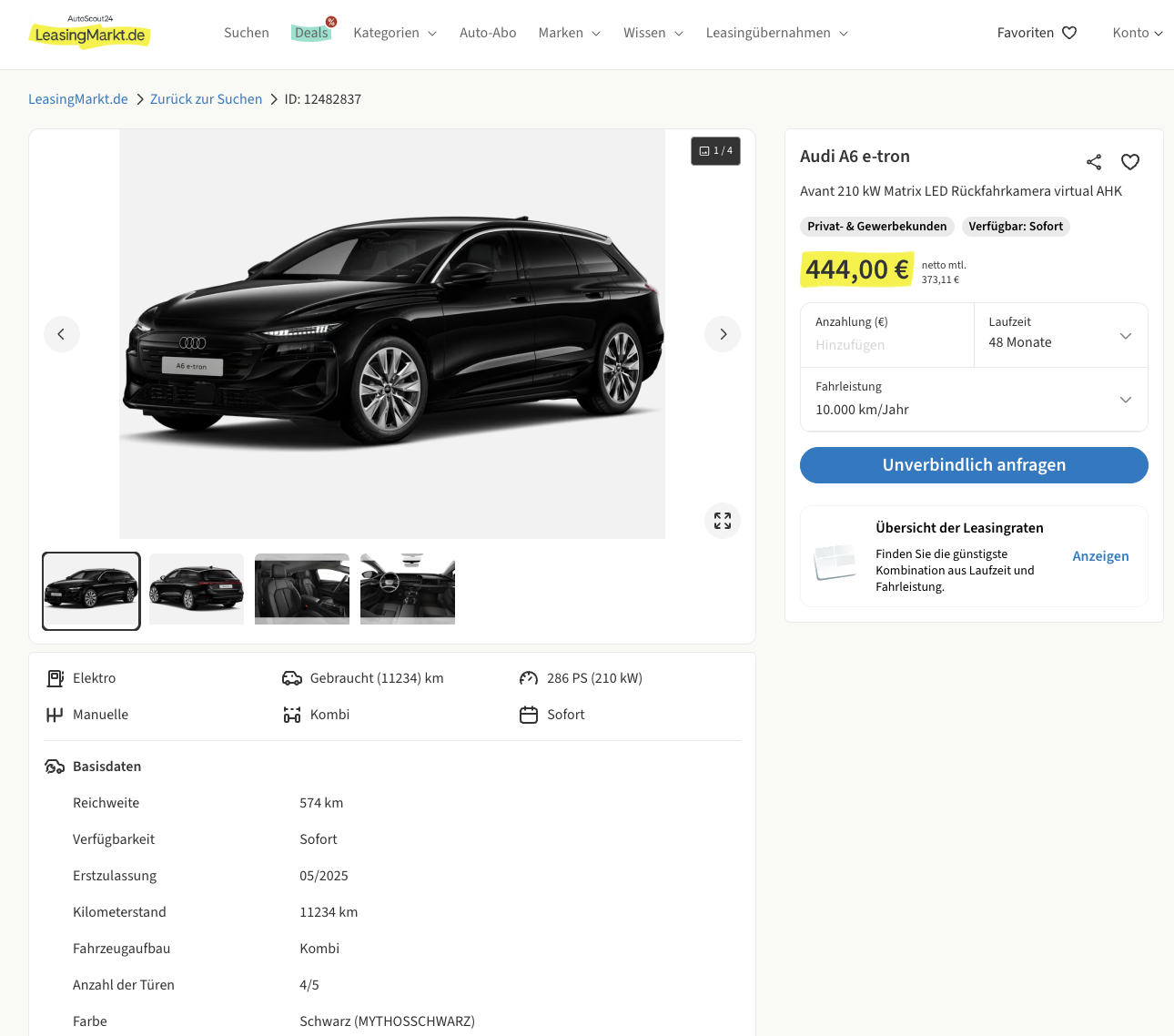Go to Auto-Abo in the navigation
Viewport: 1174px width, 1036px height.
[488, 33]
